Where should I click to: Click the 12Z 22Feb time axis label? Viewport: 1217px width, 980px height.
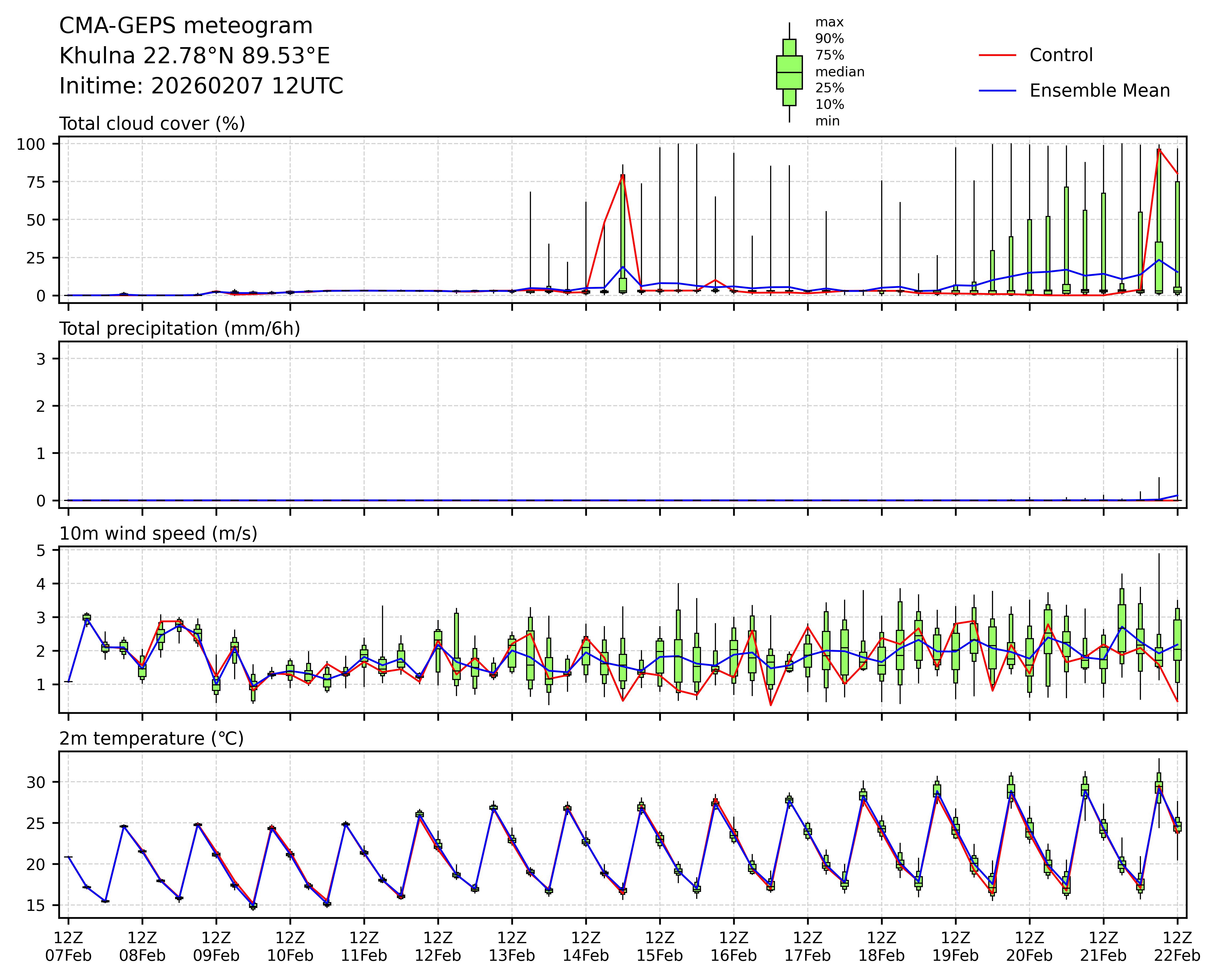1177,947
